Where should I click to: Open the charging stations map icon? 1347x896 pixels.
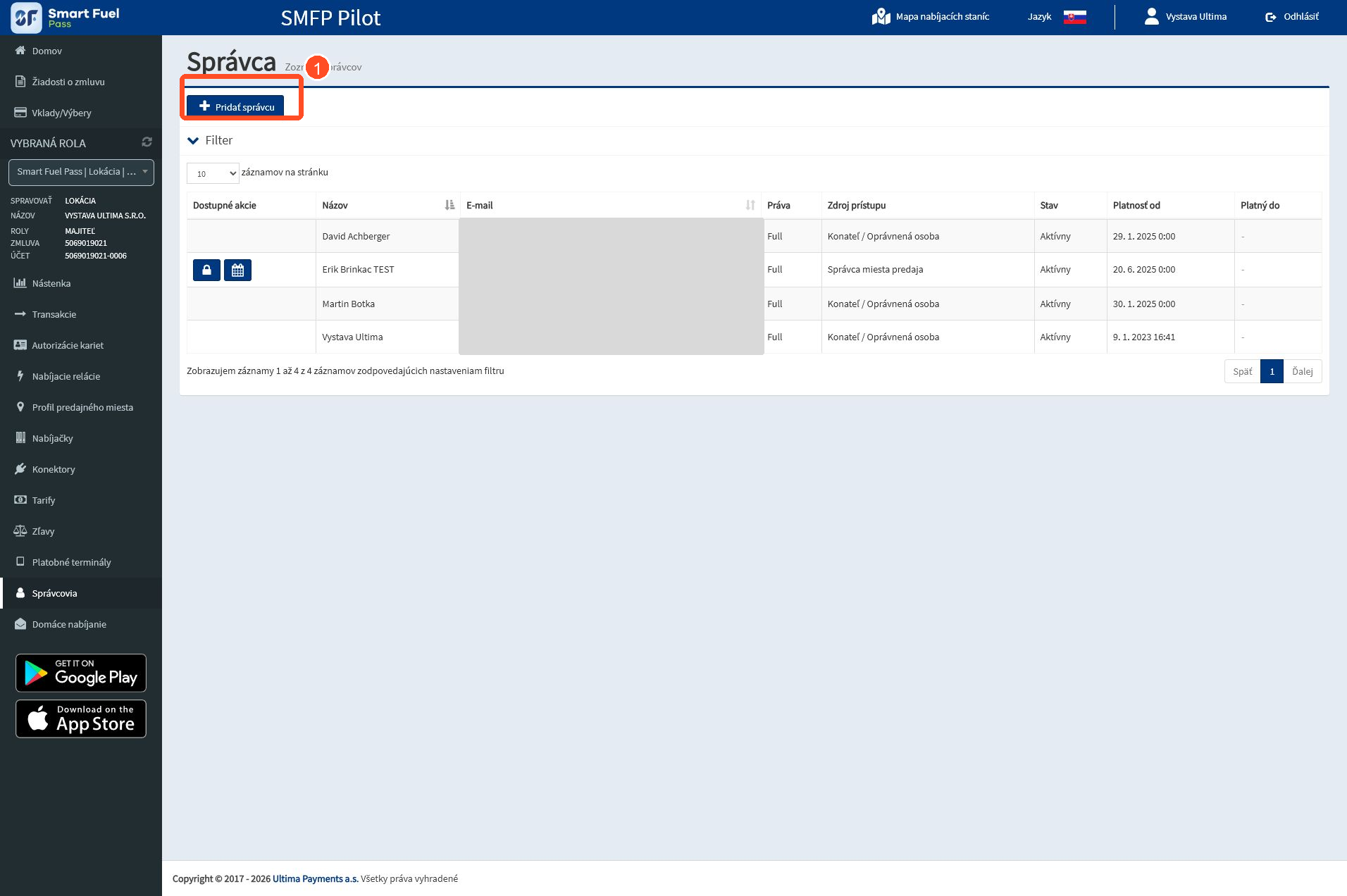tap(881, 16)
